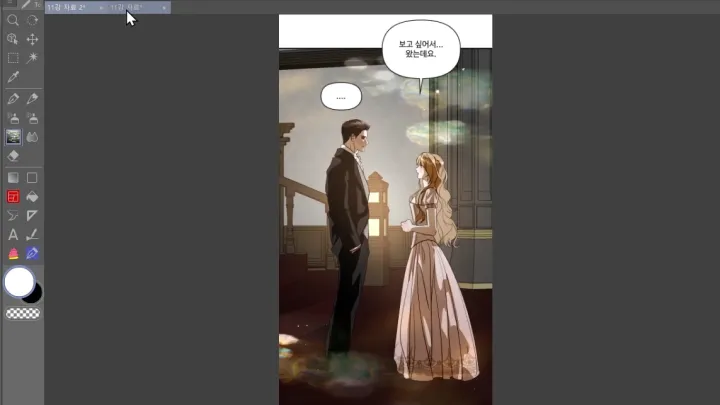
Task: Close the second '11강 자료*' tab
Action: (164, 8)
